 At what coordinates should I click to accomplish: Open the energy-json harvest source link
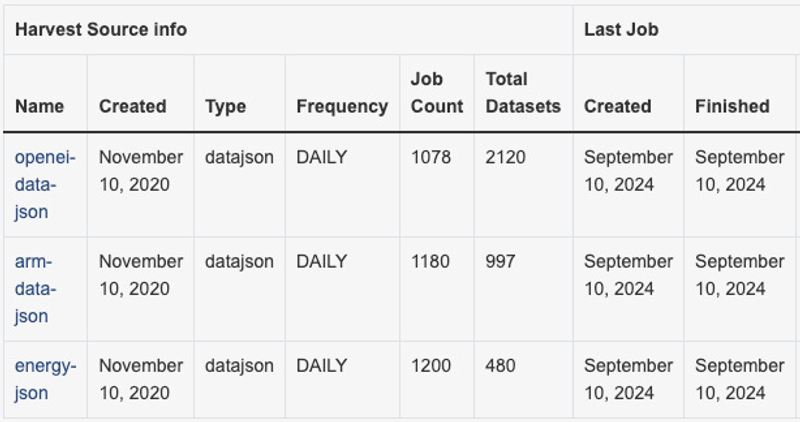45,379
